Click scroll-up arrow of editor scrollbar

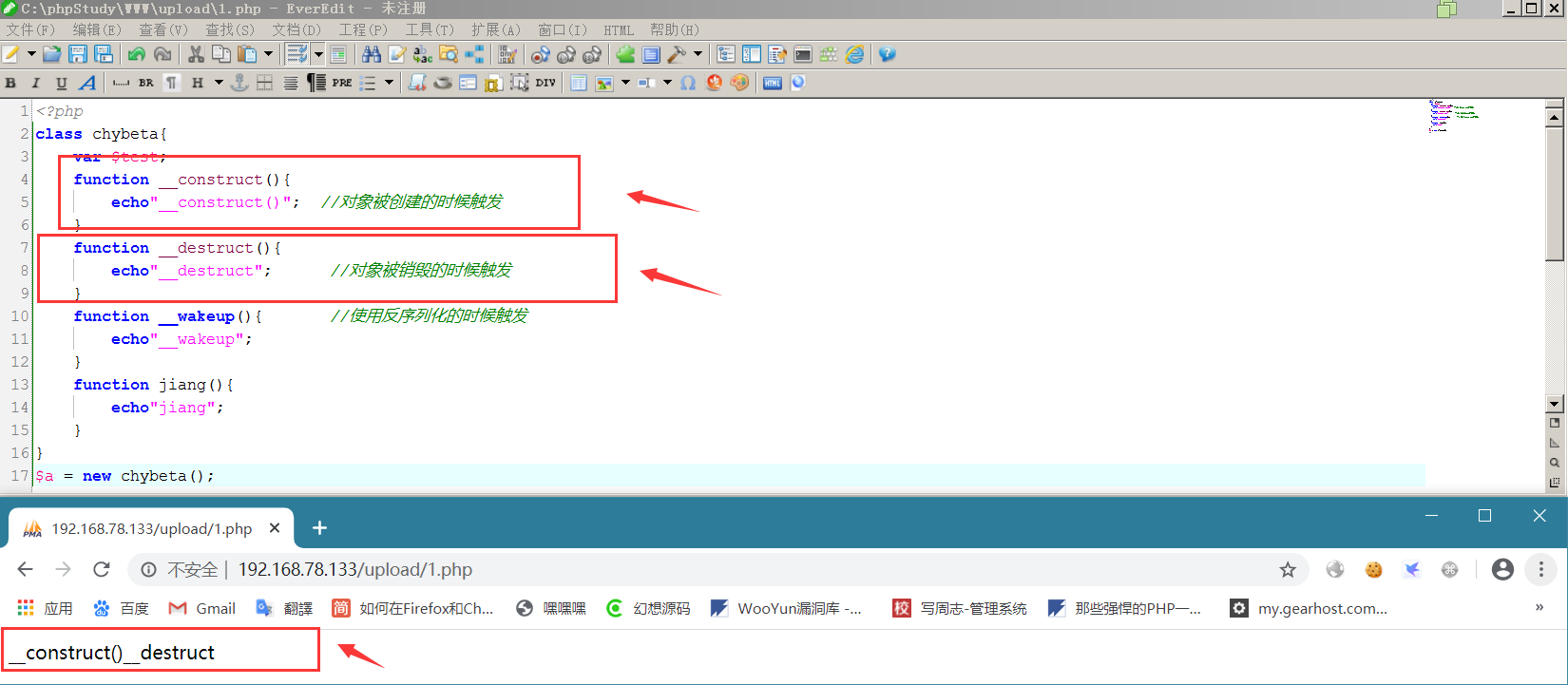(1555, 118)
